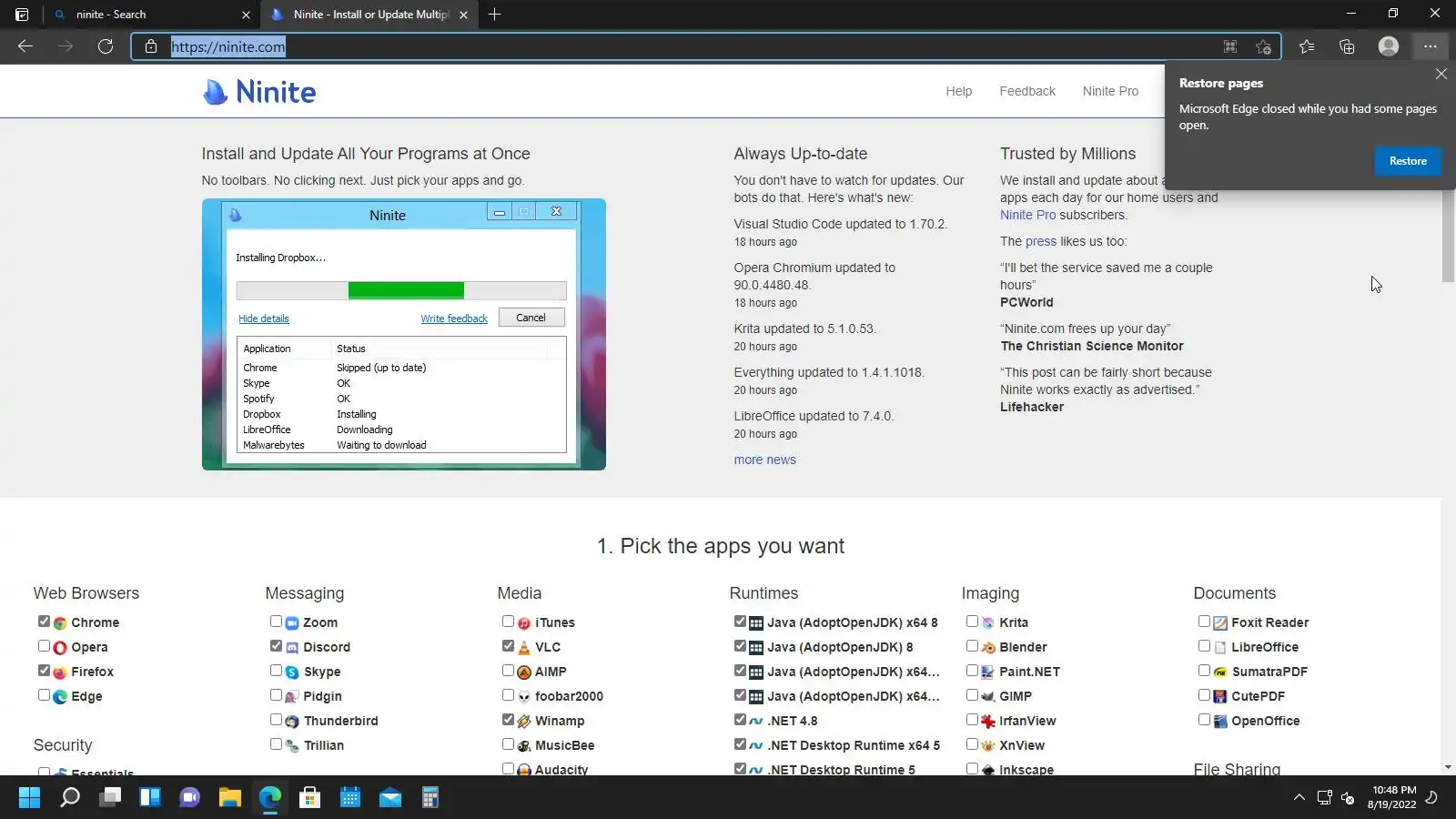
Task: Add this page to favorites icon
Action: point(1263,46)
